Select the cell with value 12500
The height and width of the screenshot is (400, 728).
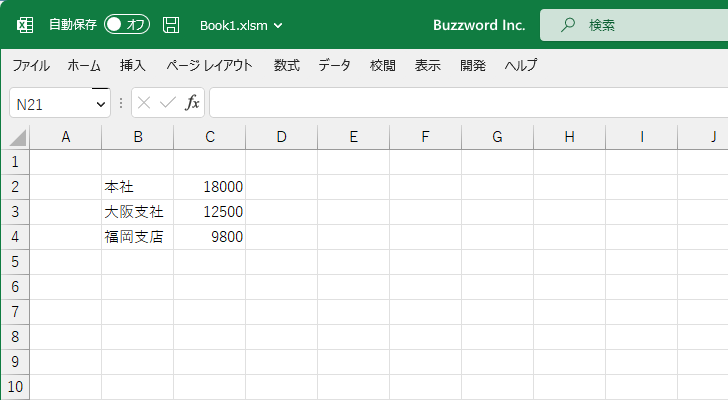210,212
